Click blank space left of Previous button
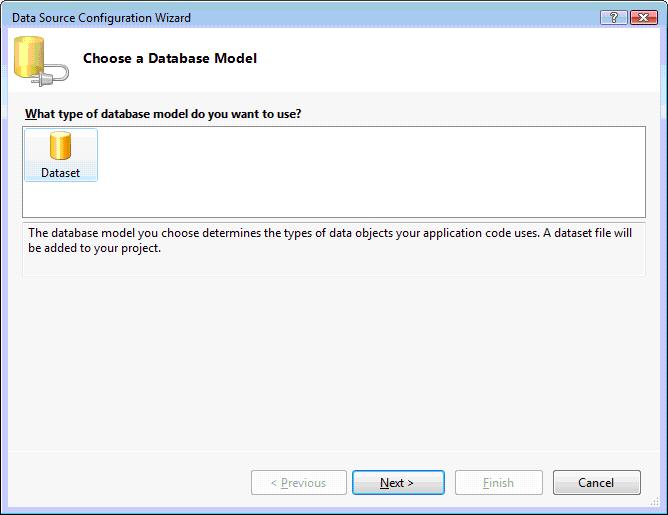 click(130, 483)
